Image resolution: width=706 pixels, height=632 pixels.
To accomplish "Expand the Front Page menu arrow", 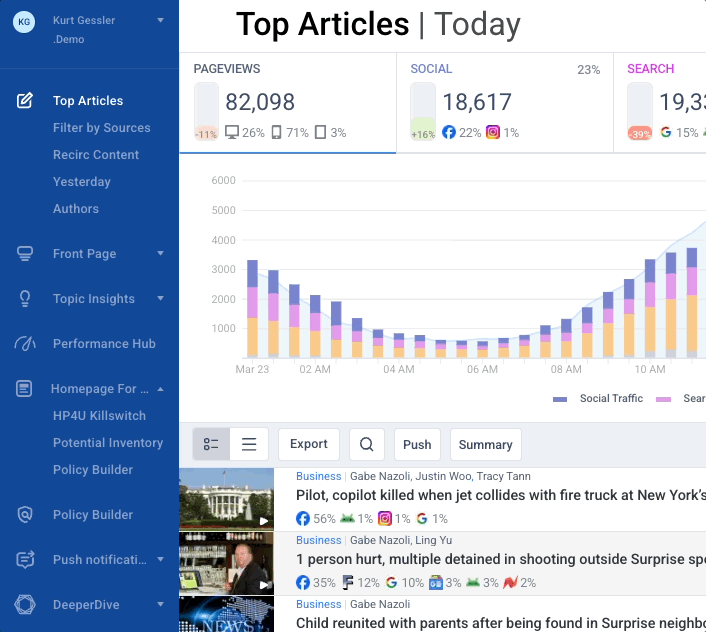I will [160, 254].
